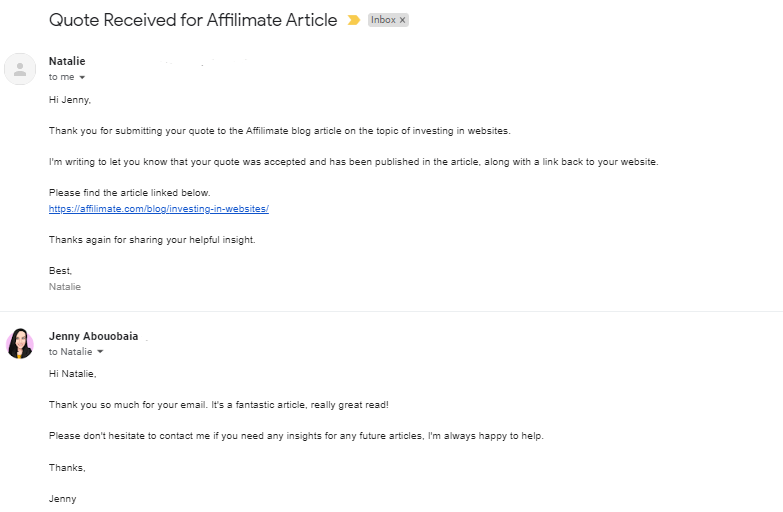This screenshot has width=783, height=512.
Task: Click Natalie's default gray avatar icon
Action: pos(20,69)
